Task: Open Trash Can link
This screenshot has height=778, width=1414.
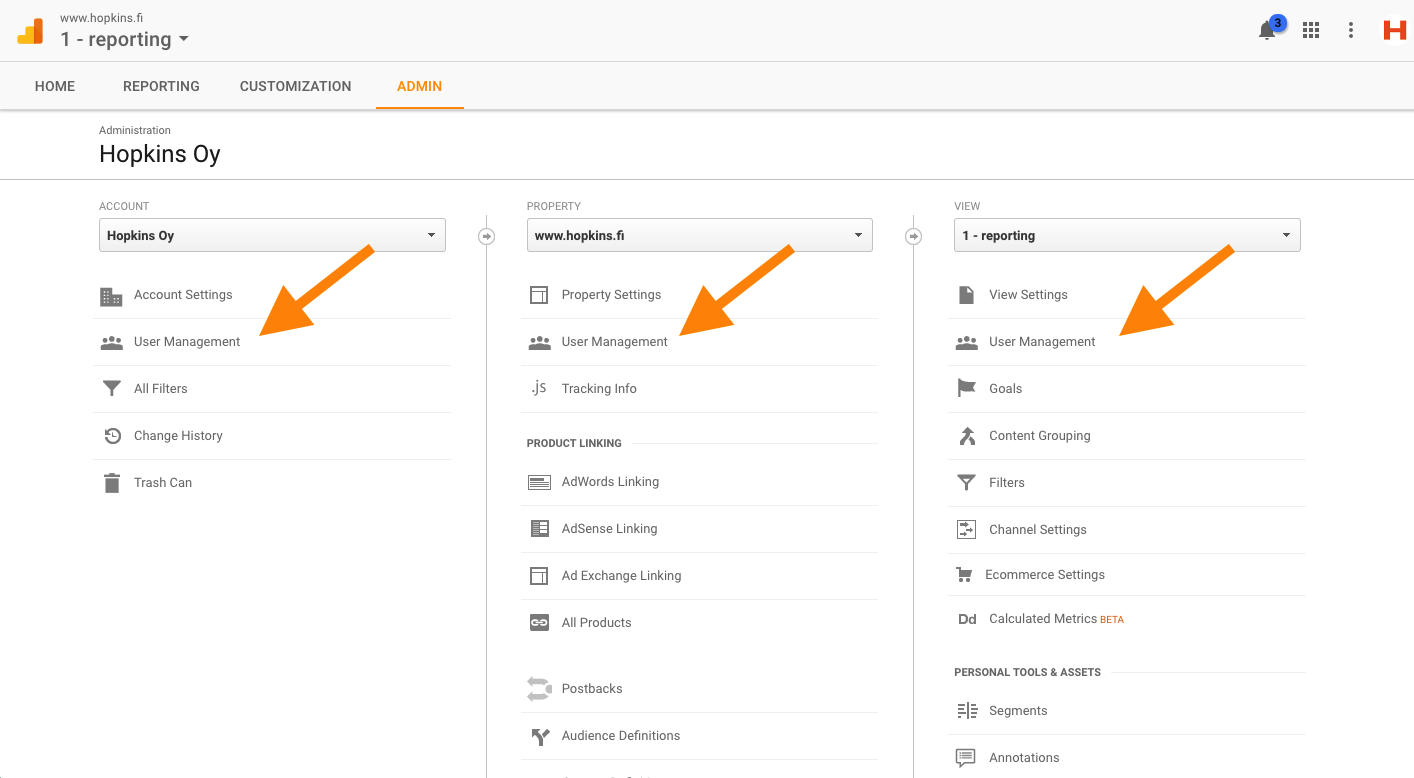Action: [163, 483]
